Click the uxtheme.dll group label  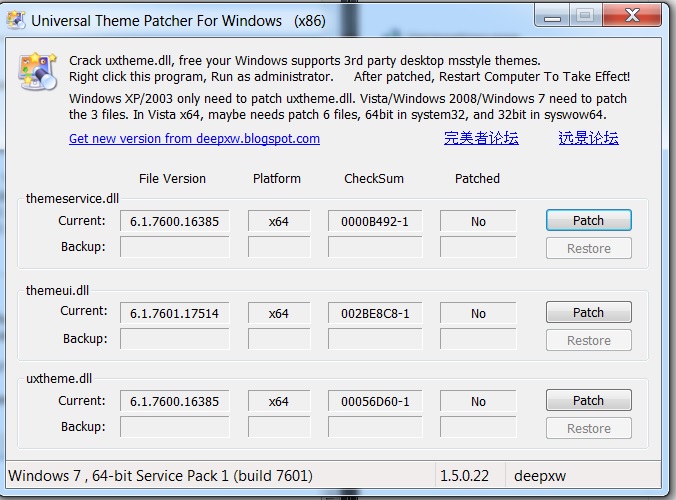[x=59, y=378]
